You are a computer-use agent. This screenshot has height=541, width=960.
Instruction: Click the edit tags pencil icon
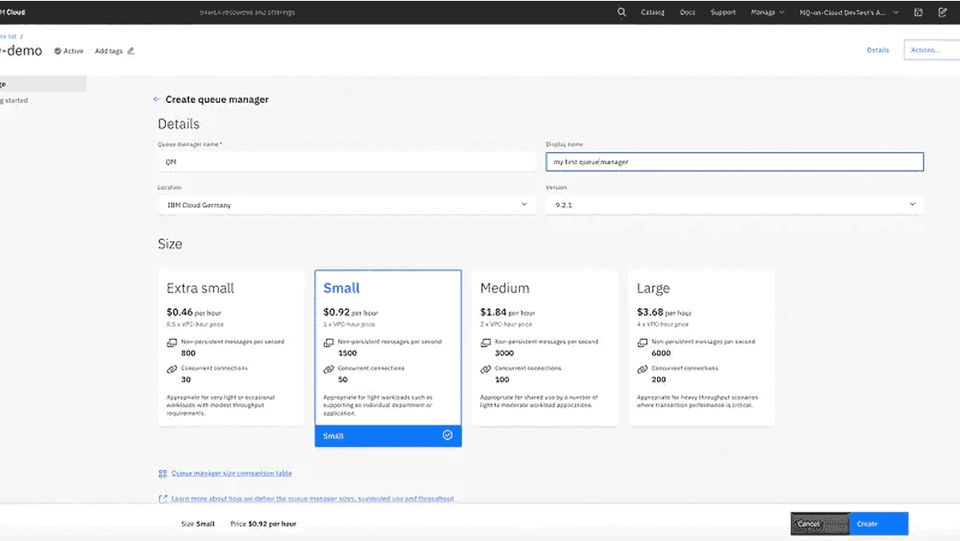[130, 51]
